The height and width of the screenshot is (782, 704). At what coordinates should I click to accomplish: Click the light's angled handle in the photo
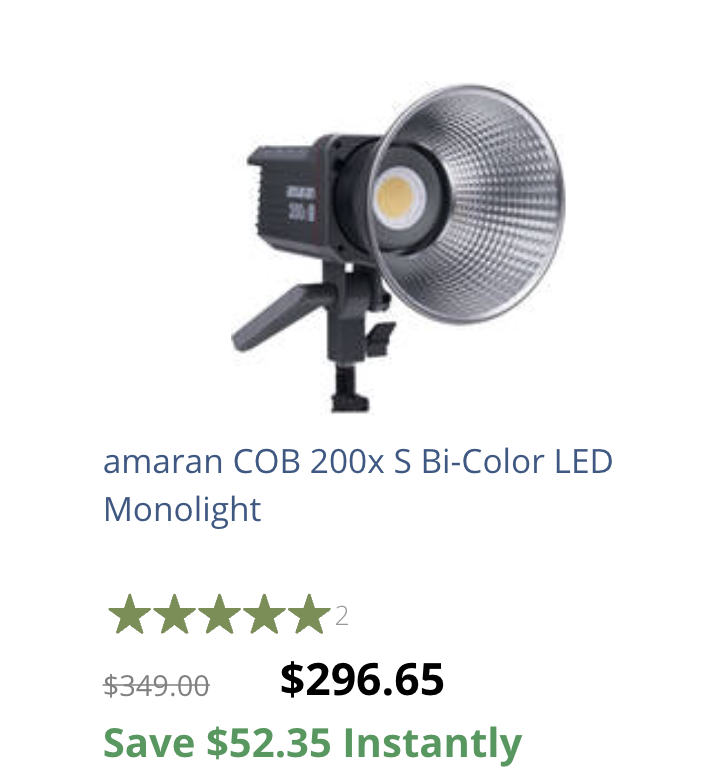277,316
